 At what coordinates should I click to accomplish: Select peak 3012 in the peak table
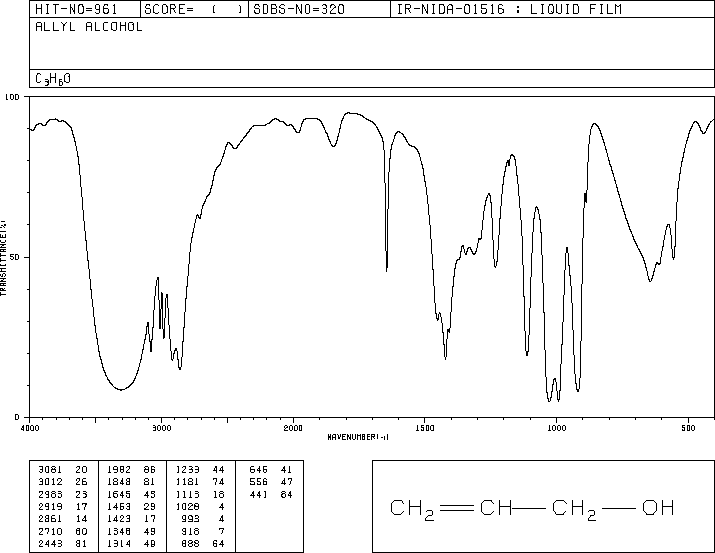pyautogui.click(x=50, y=482)
